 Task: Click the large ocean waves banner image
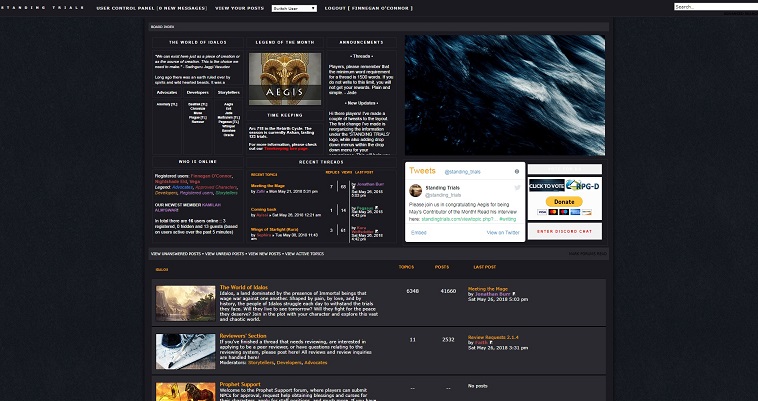point(505,95)
